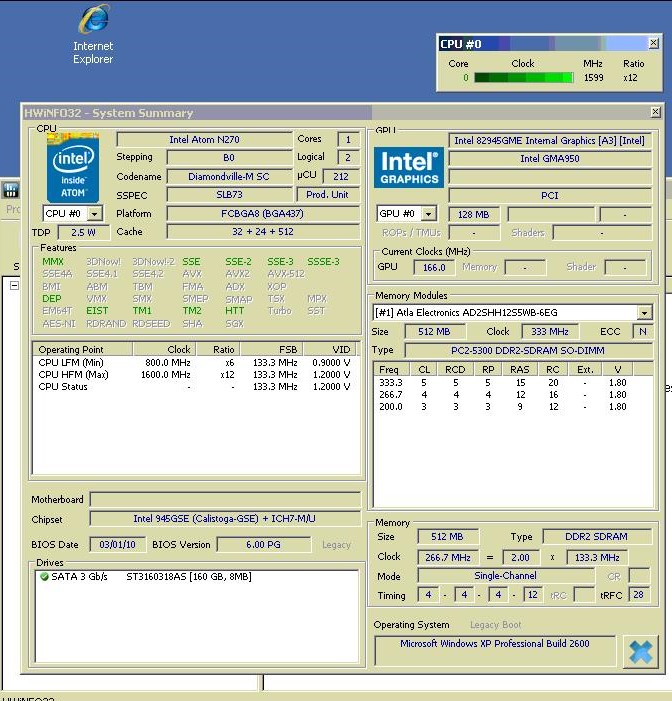
Task: Click the Prod. Unit field
Action: tap(327, 194)
